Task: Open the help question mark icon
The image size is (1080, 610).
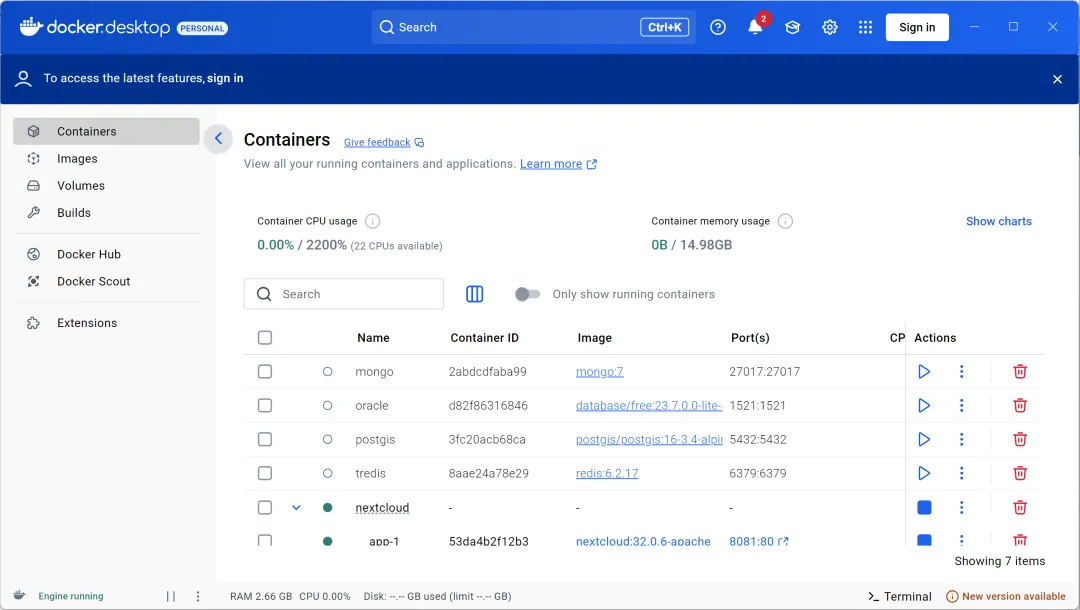Action: [x=718, y=28]
